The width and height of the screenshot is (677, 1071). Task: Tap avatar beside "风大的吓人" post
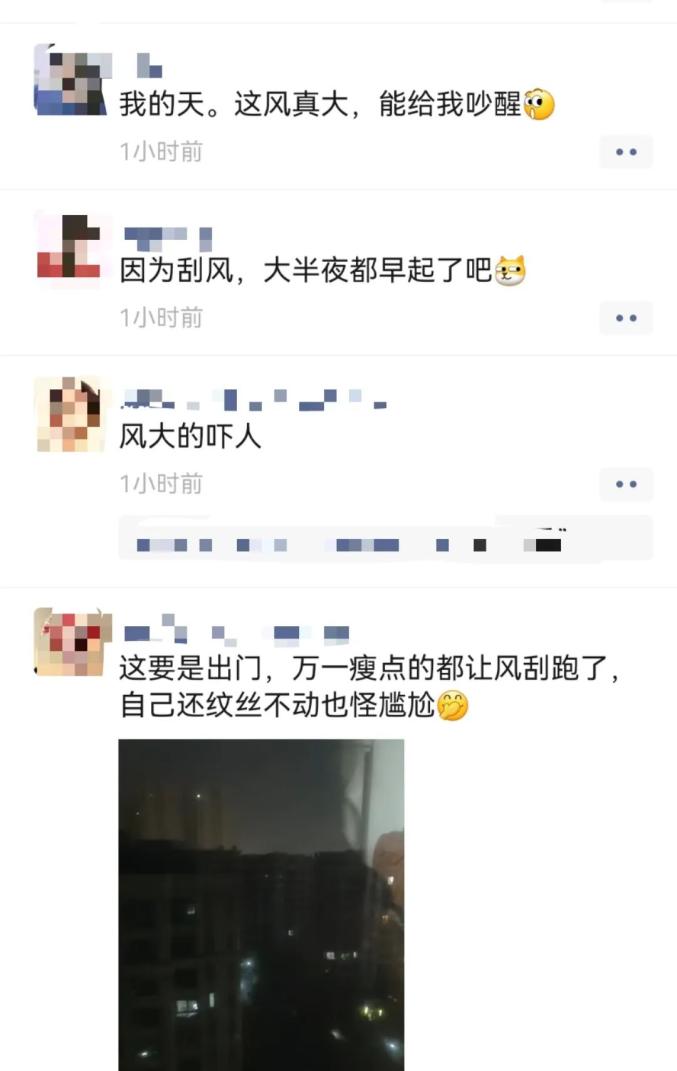70,414
